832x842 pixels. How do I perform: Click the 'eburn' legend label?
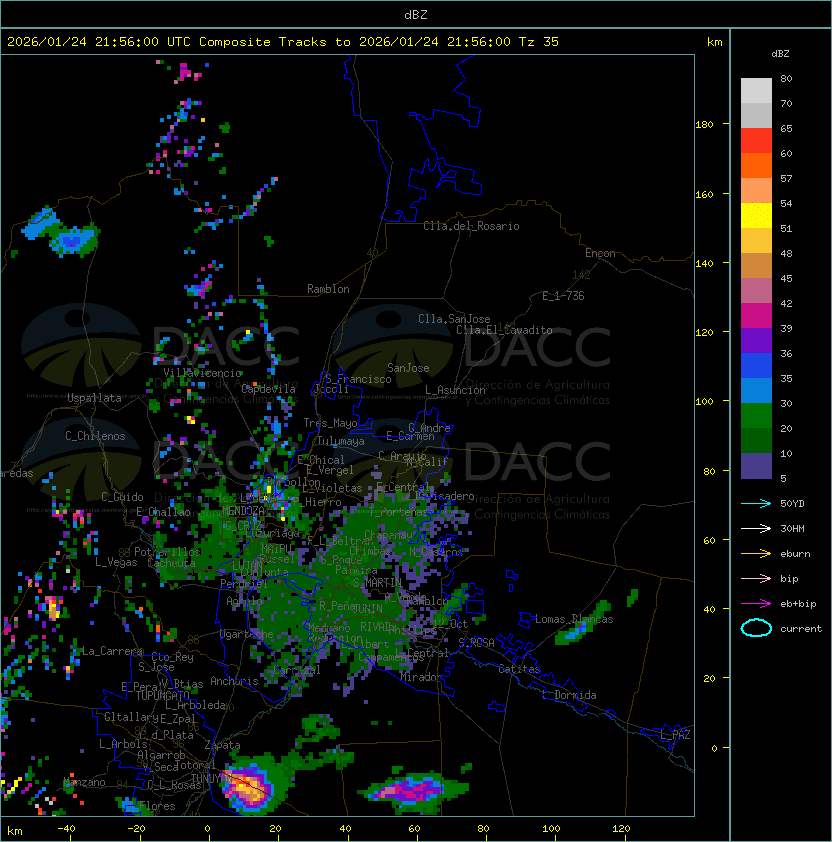click(x=795, y=554)
